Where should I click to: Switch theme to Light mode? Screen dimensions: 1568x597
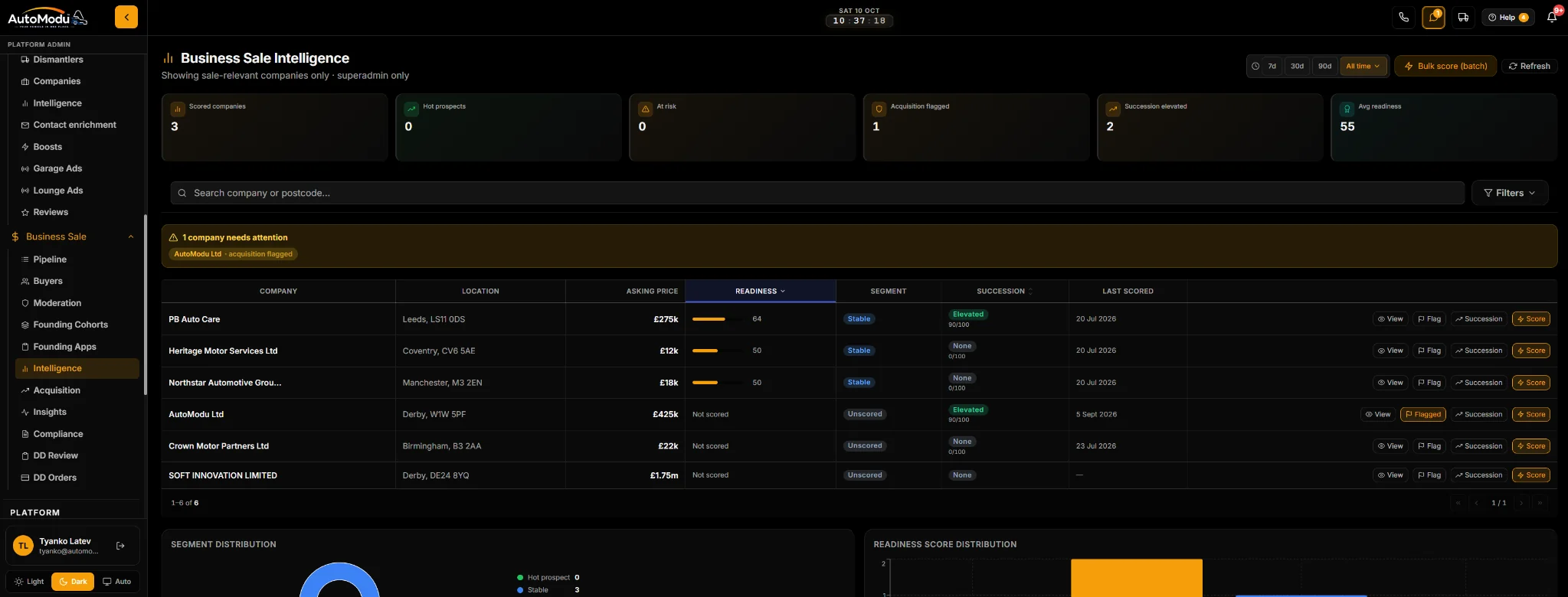pyautogui.click(x=29, y=582)
